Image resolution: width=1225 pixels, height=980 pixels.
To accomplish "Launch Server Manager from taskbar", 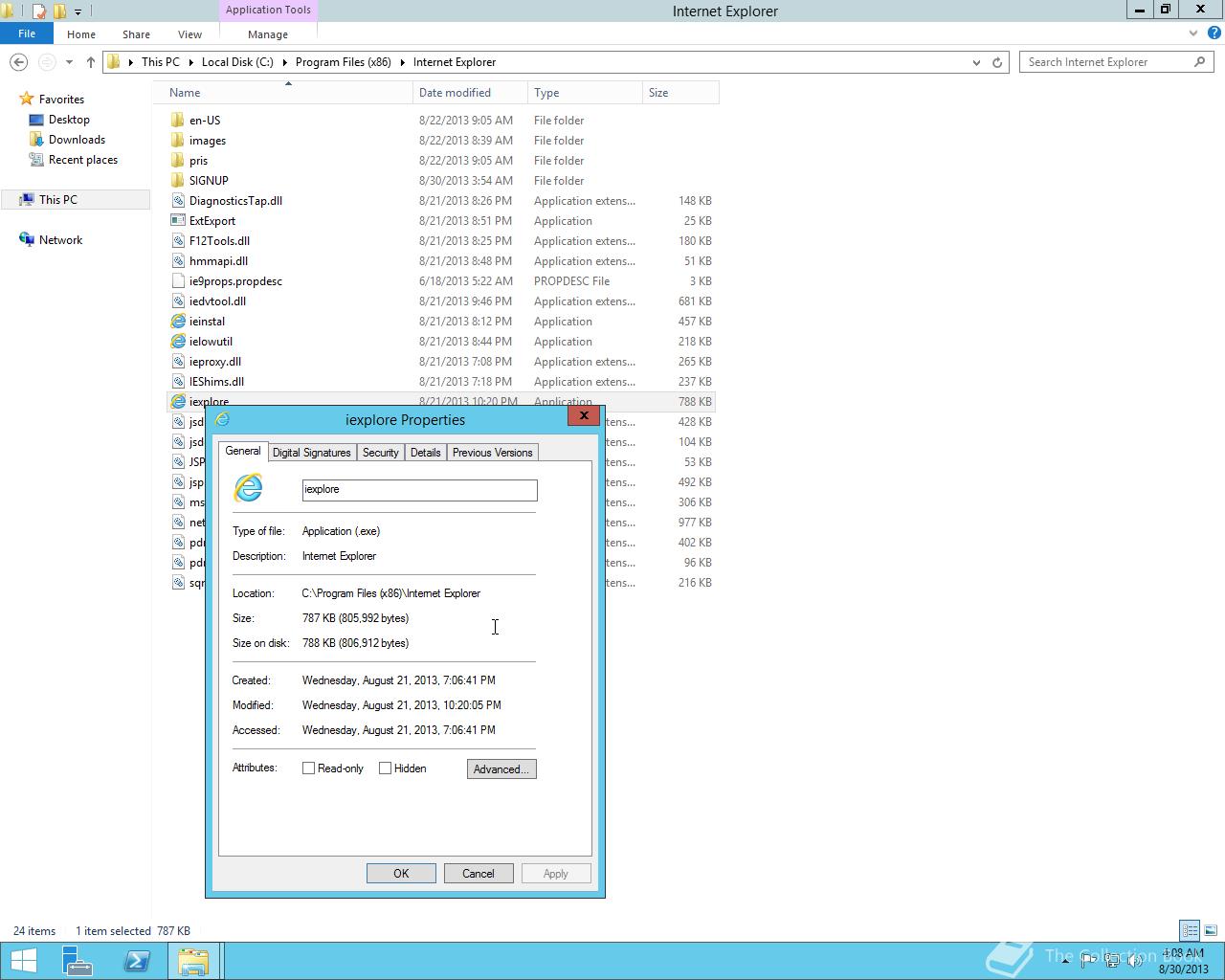I will 78,961.
